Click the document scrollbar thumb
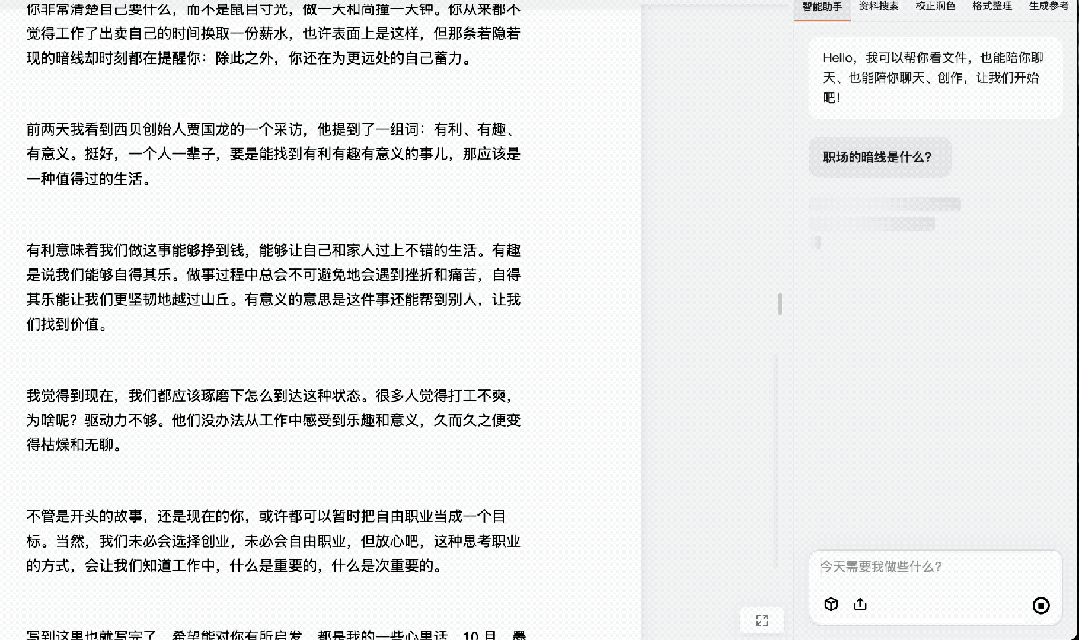The width and height of the screenshot is (1079, 640). [x=780, y=303]
